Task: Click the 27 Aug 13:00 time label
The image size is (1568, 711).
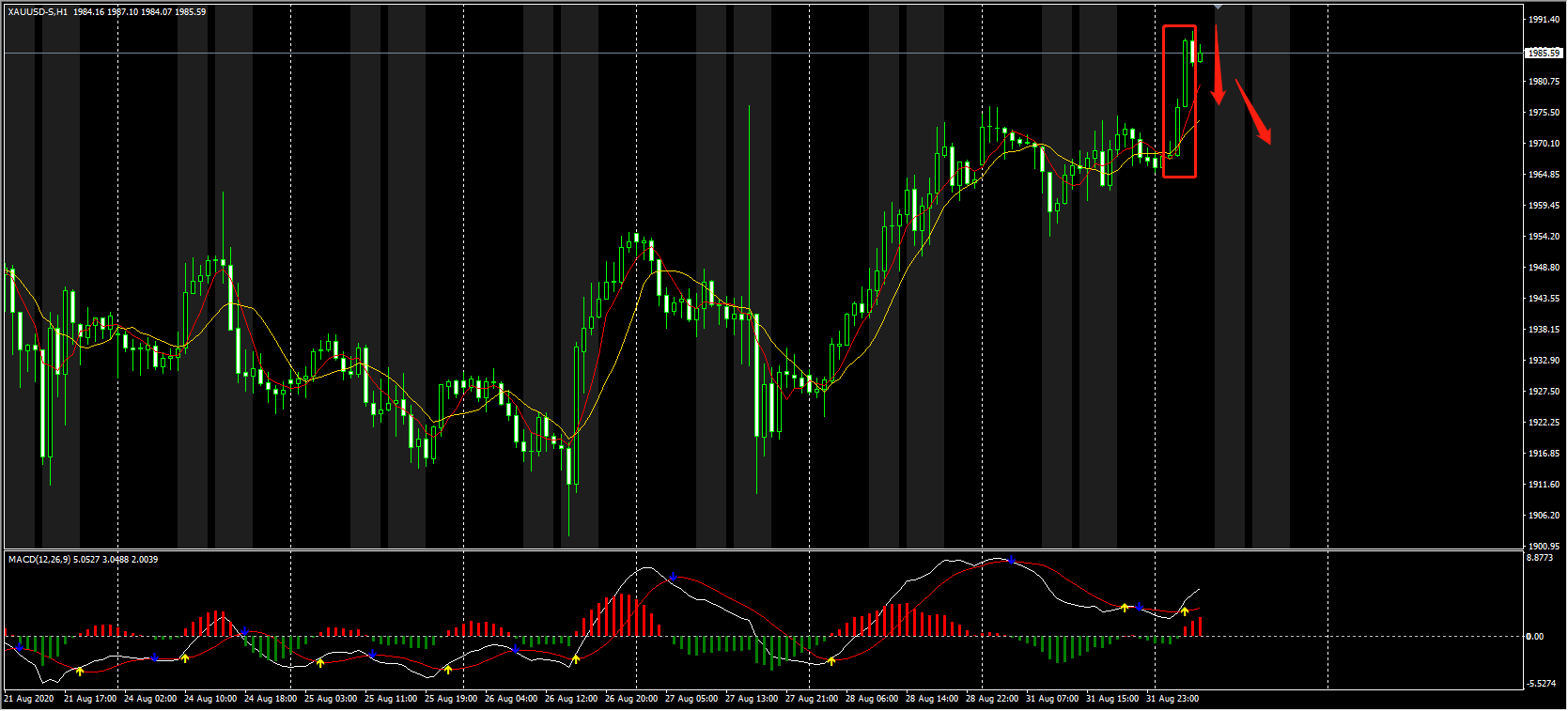Action: (752, 699)
